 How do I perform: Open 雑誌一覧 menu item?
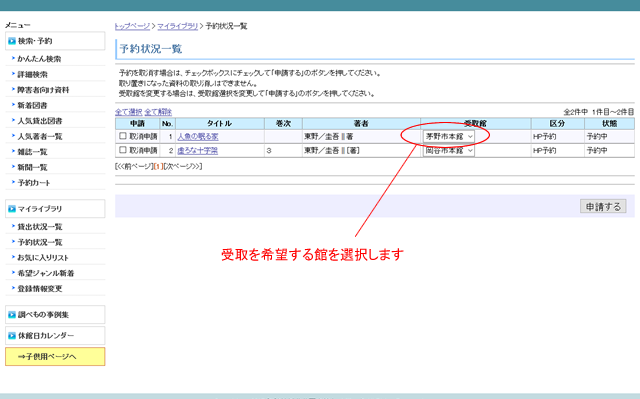(32, 152)
